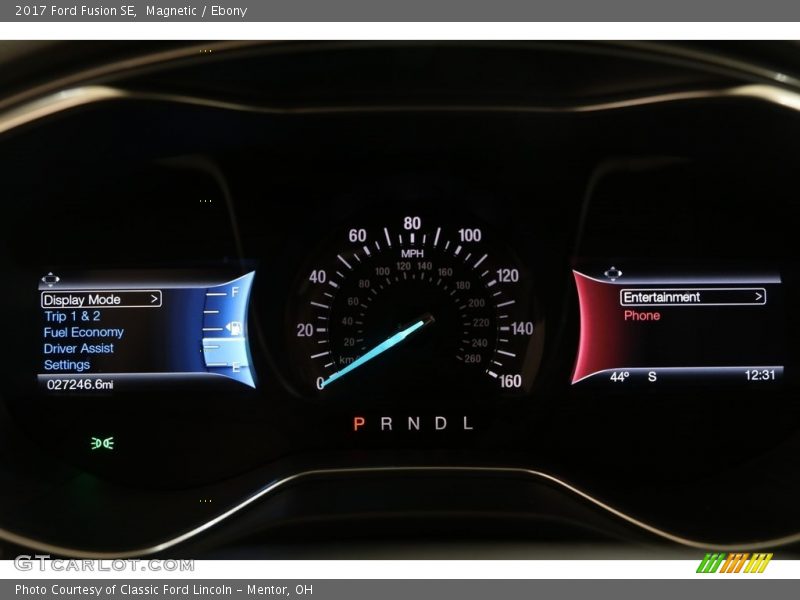
Task: Choose Settings in the left display menu
Action: tap(67, 365)
